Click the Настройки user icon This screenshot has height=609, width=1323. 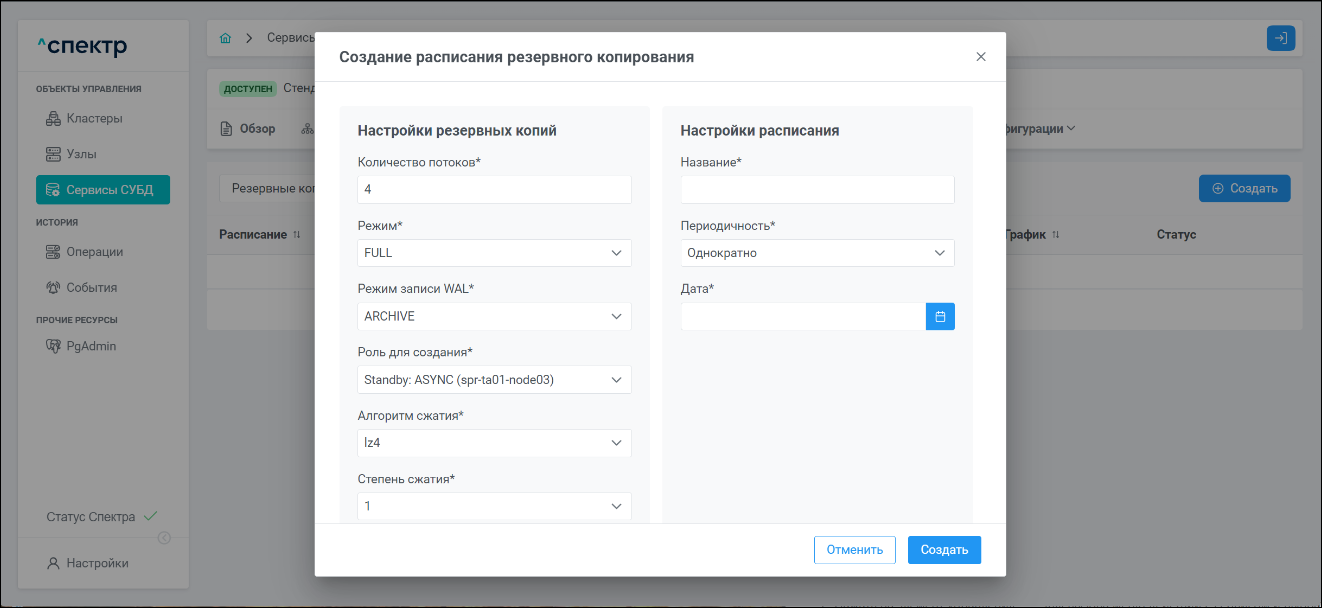click(x=53, y=564)
